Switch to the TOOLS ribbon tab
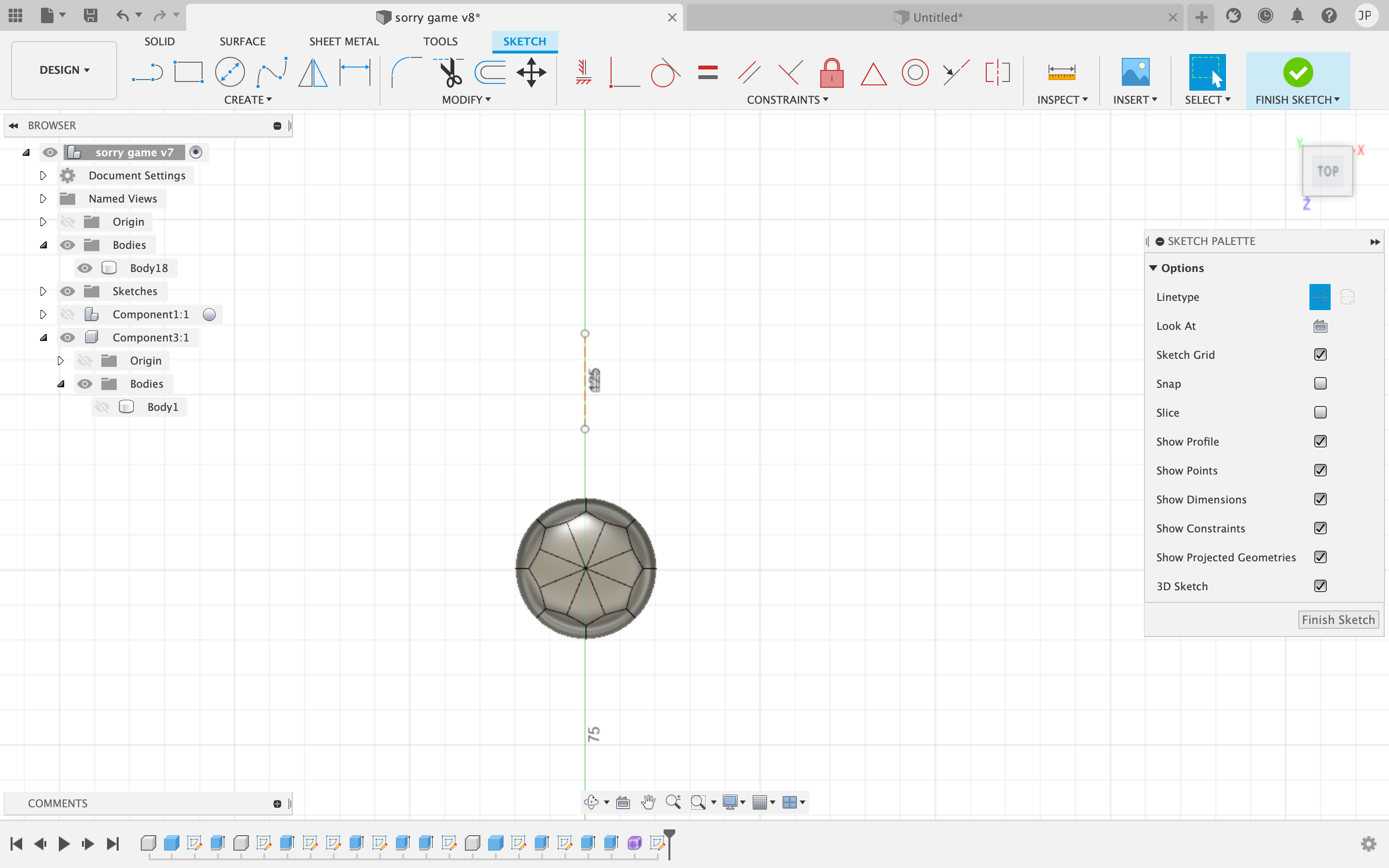The width and height of the screenshot is (1389, 868). pos(439,41)
